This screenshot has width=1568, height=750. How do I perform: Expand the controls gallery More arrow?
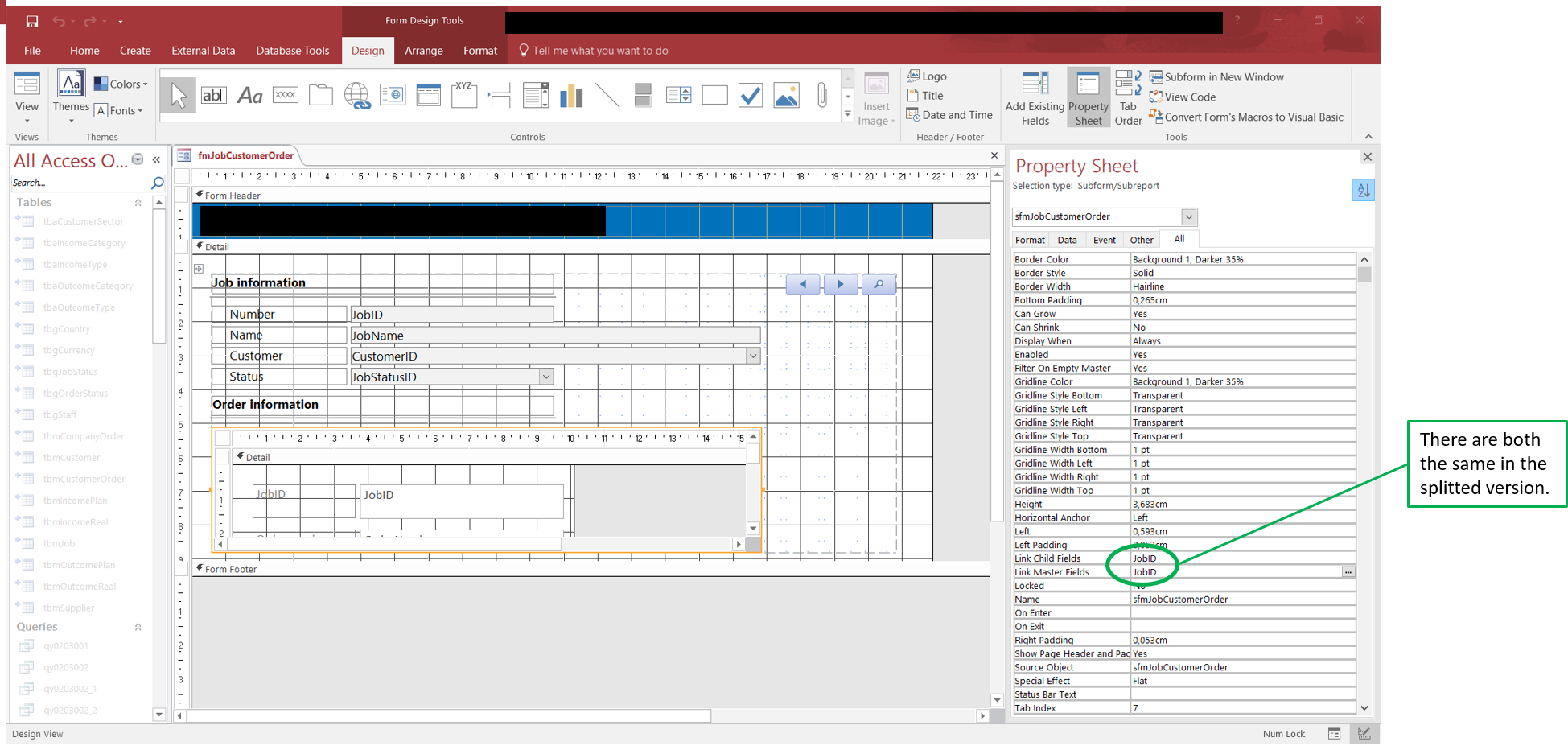[x=848, y=114]
